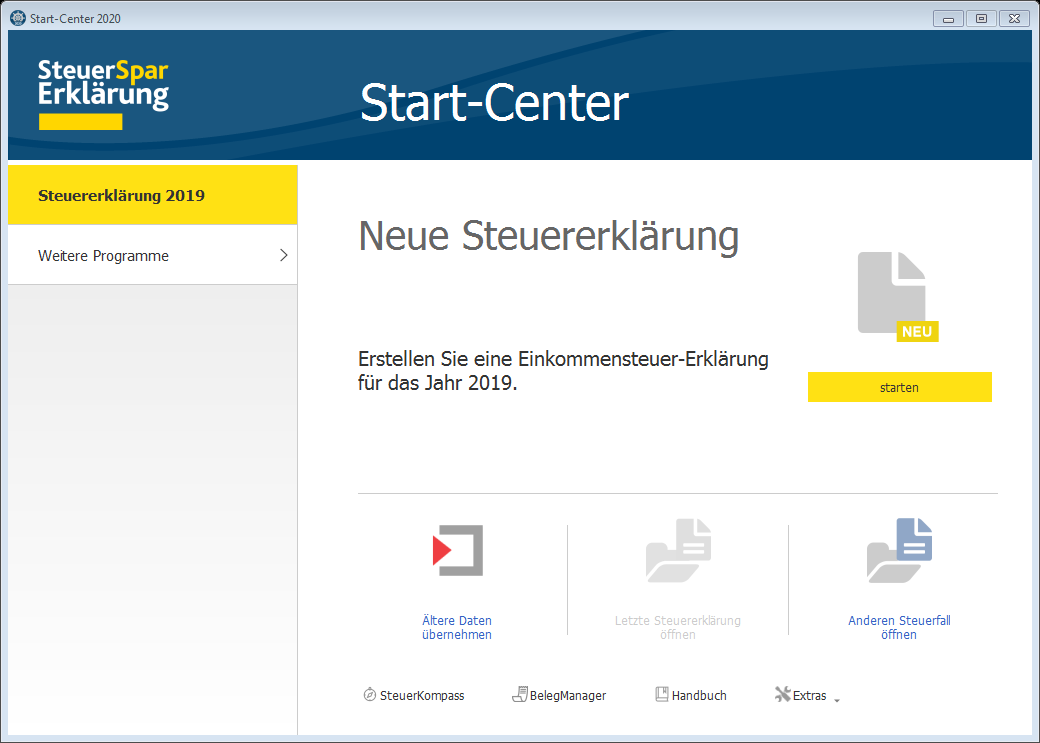Expand Weitere Programme chevron arrow
1040x743 pixels.
pos(284,255)
